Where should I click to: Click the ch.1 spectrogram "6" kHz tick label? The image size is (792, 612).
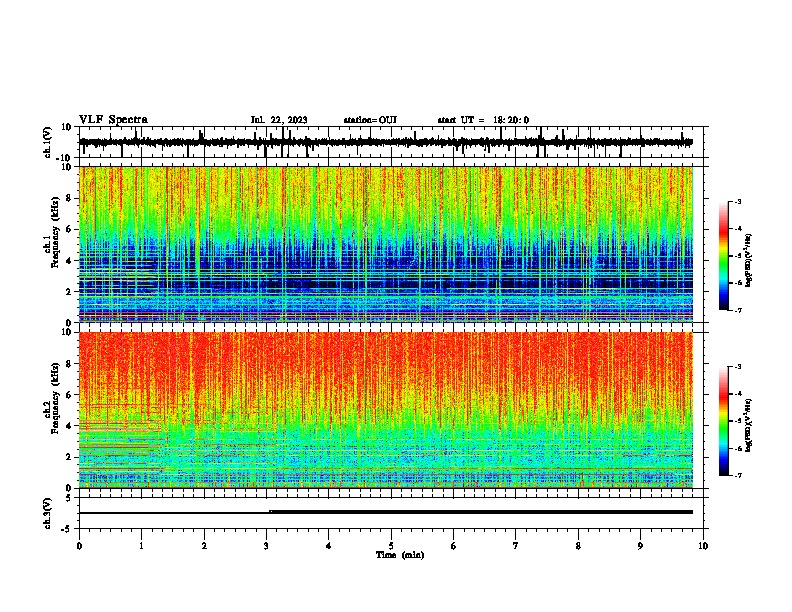point(69,229)
